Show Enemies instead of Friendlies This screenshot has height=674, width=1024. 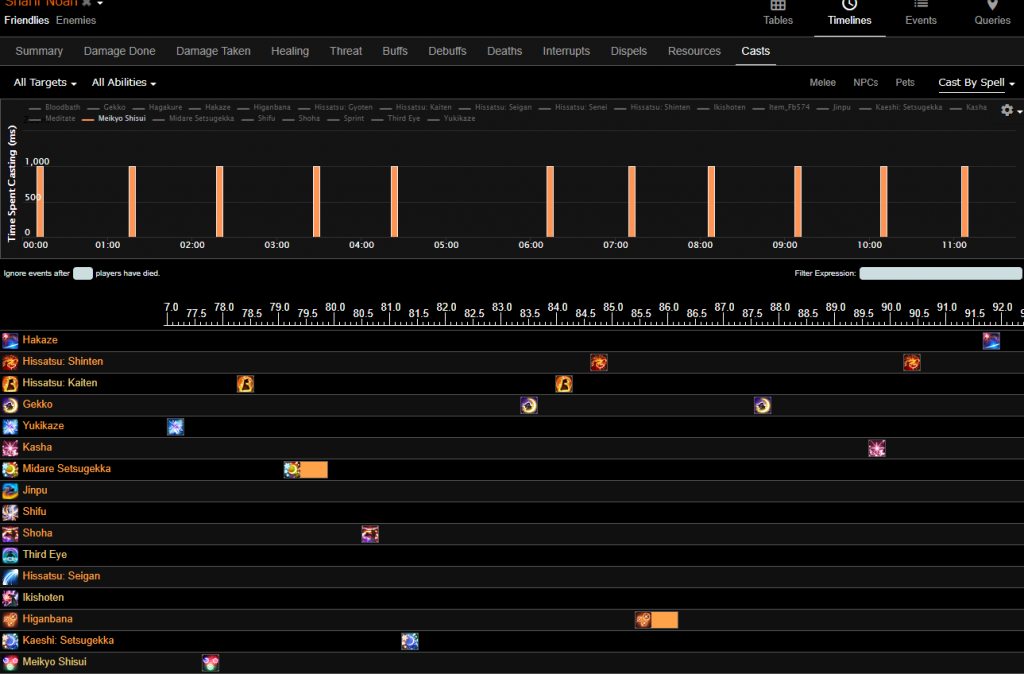pyautogui.click(x=76, y=20)
